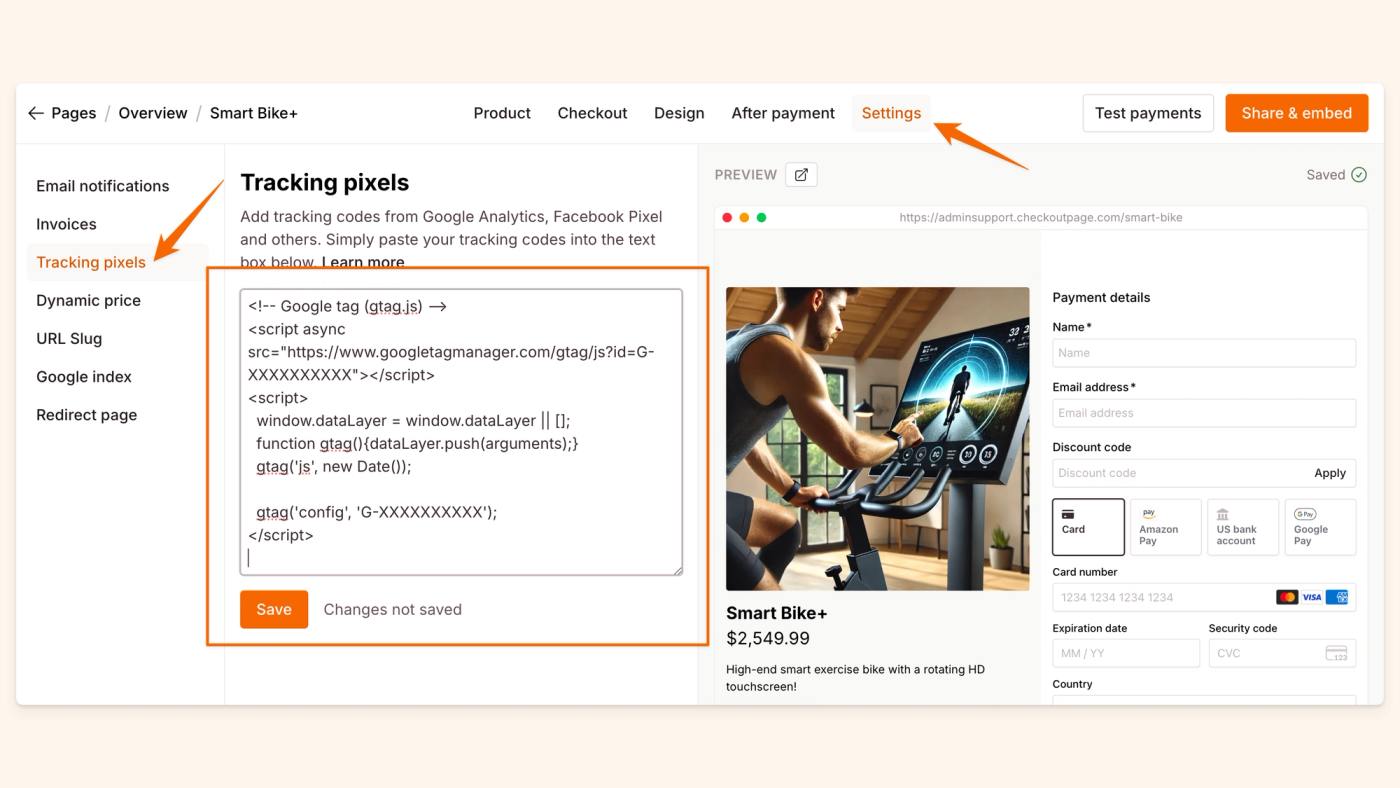
Task: Select Tracking pixels in sidebar
Action: point(91,262)
